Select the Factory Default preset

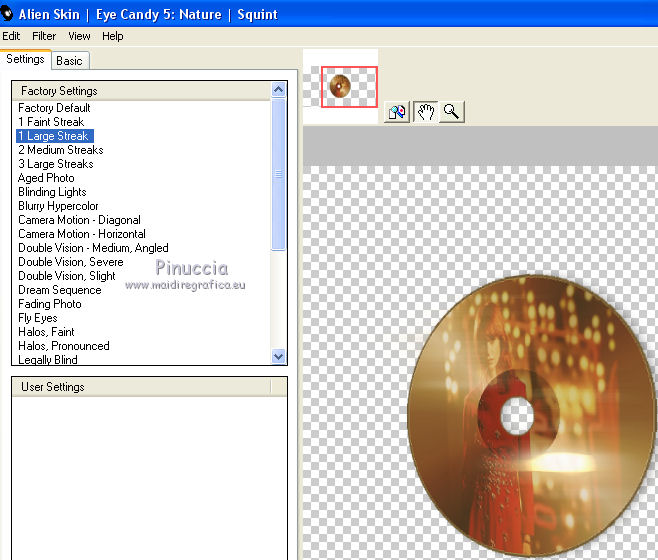(54, 108)
